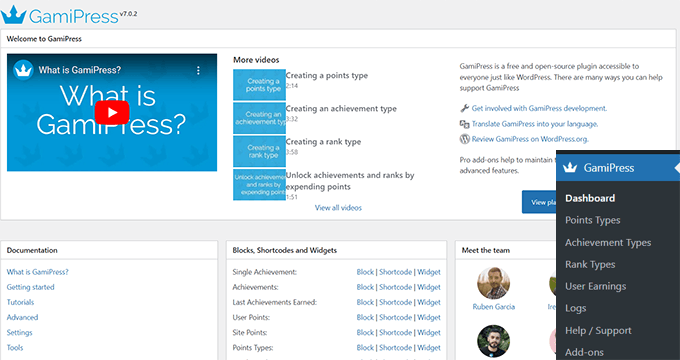Open Get involved with GamiPress development link
This screenshot has width=680, height=360.
click(x=539, y=108)
